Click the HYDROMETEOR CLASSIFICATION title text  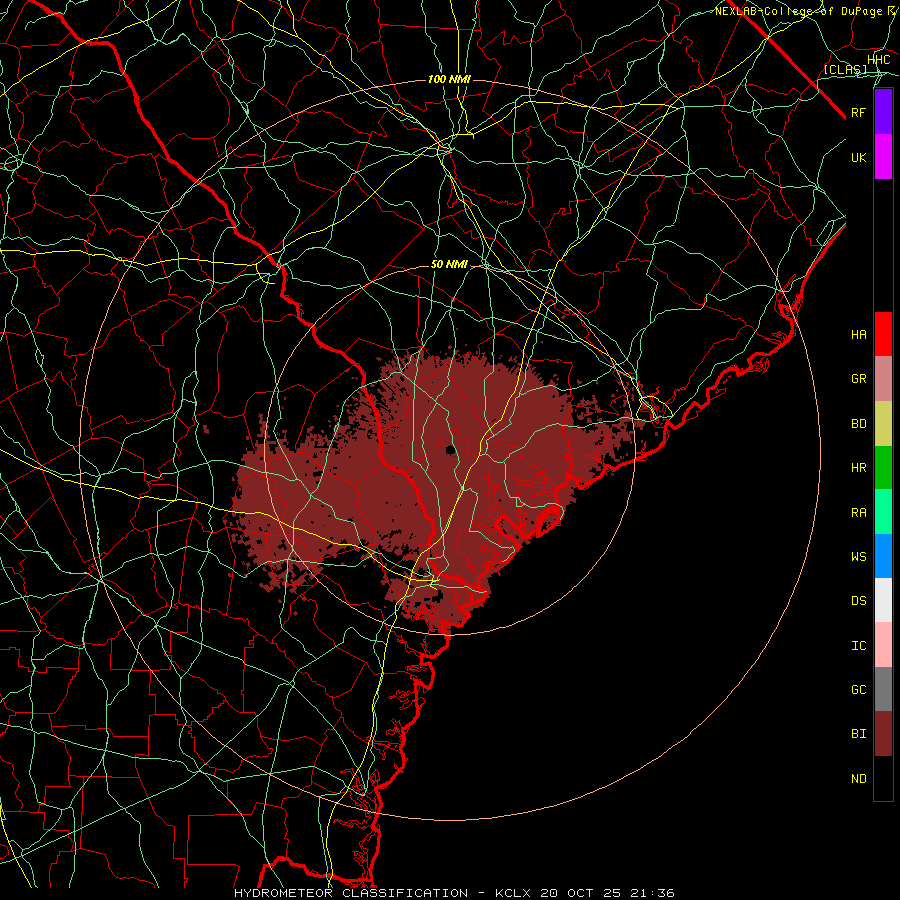pos(351,893)
